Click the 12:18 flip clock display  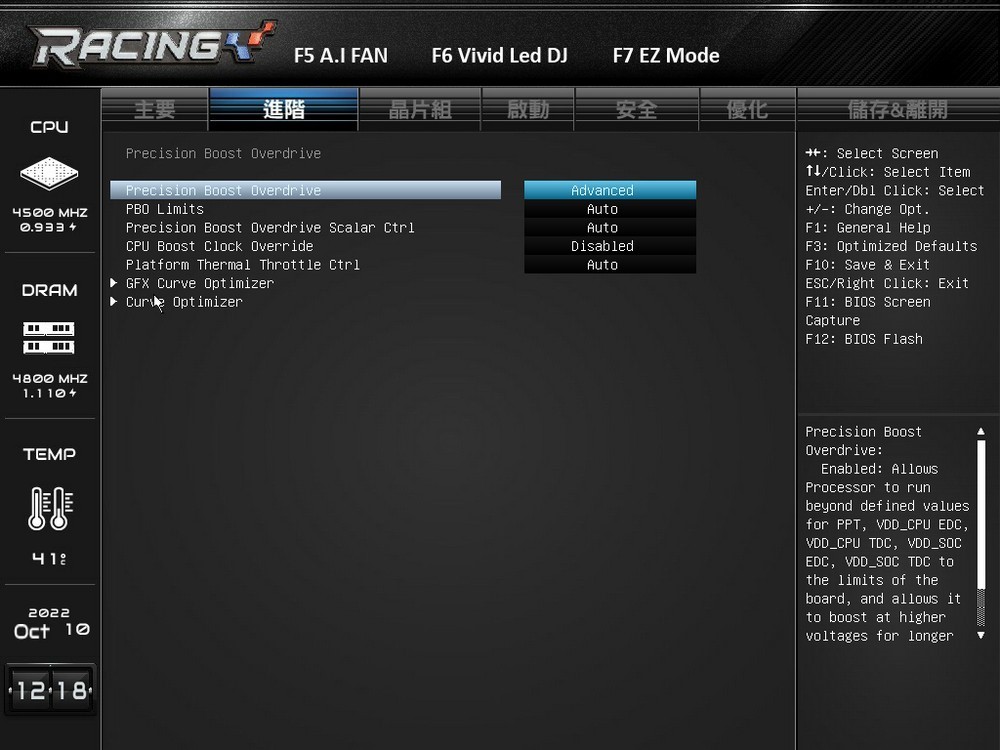(50, 689)
